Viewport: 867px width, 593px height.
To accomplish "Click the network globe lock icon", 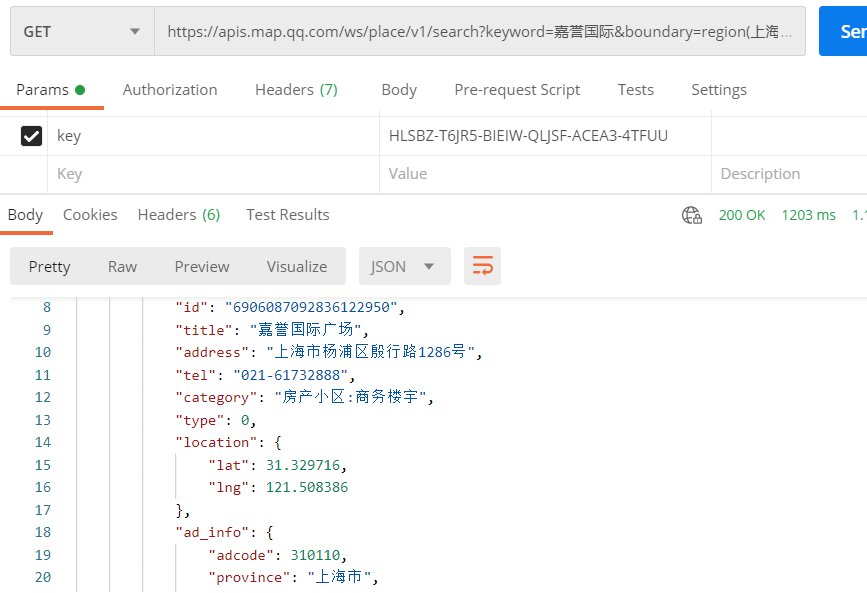I will (x=692, y=215).
